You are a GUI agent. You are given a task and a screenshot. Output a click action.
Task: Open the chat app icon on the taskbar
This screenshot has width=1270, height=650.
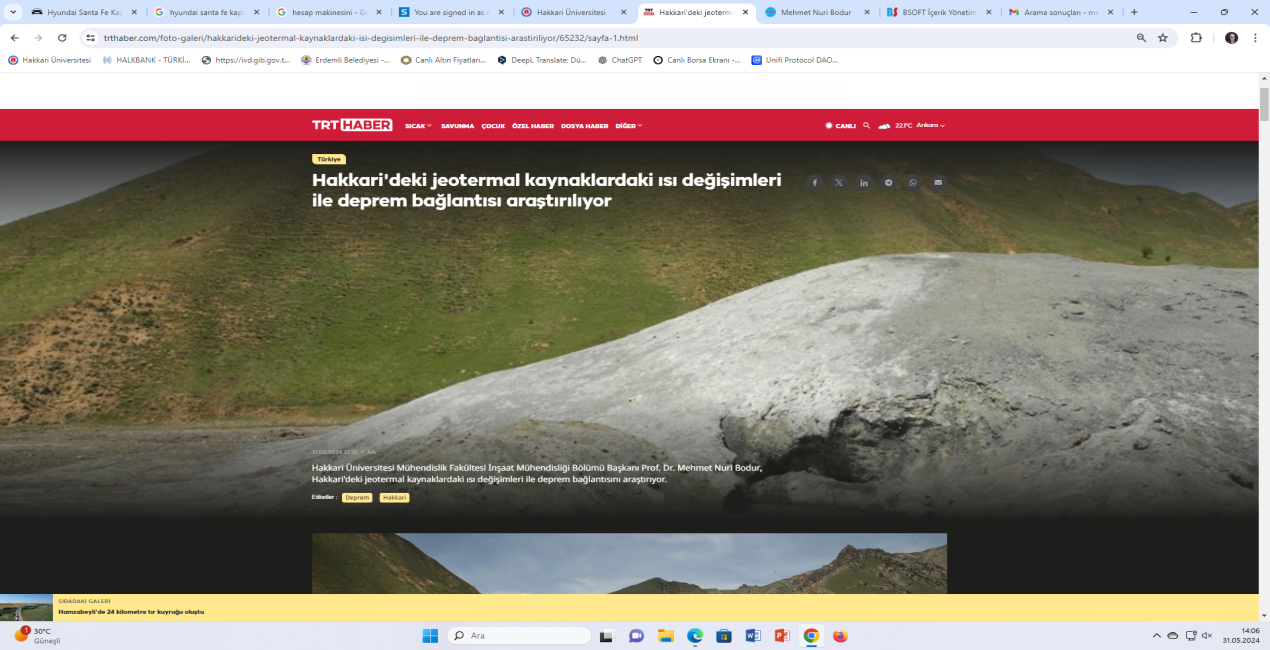point(636,636)
